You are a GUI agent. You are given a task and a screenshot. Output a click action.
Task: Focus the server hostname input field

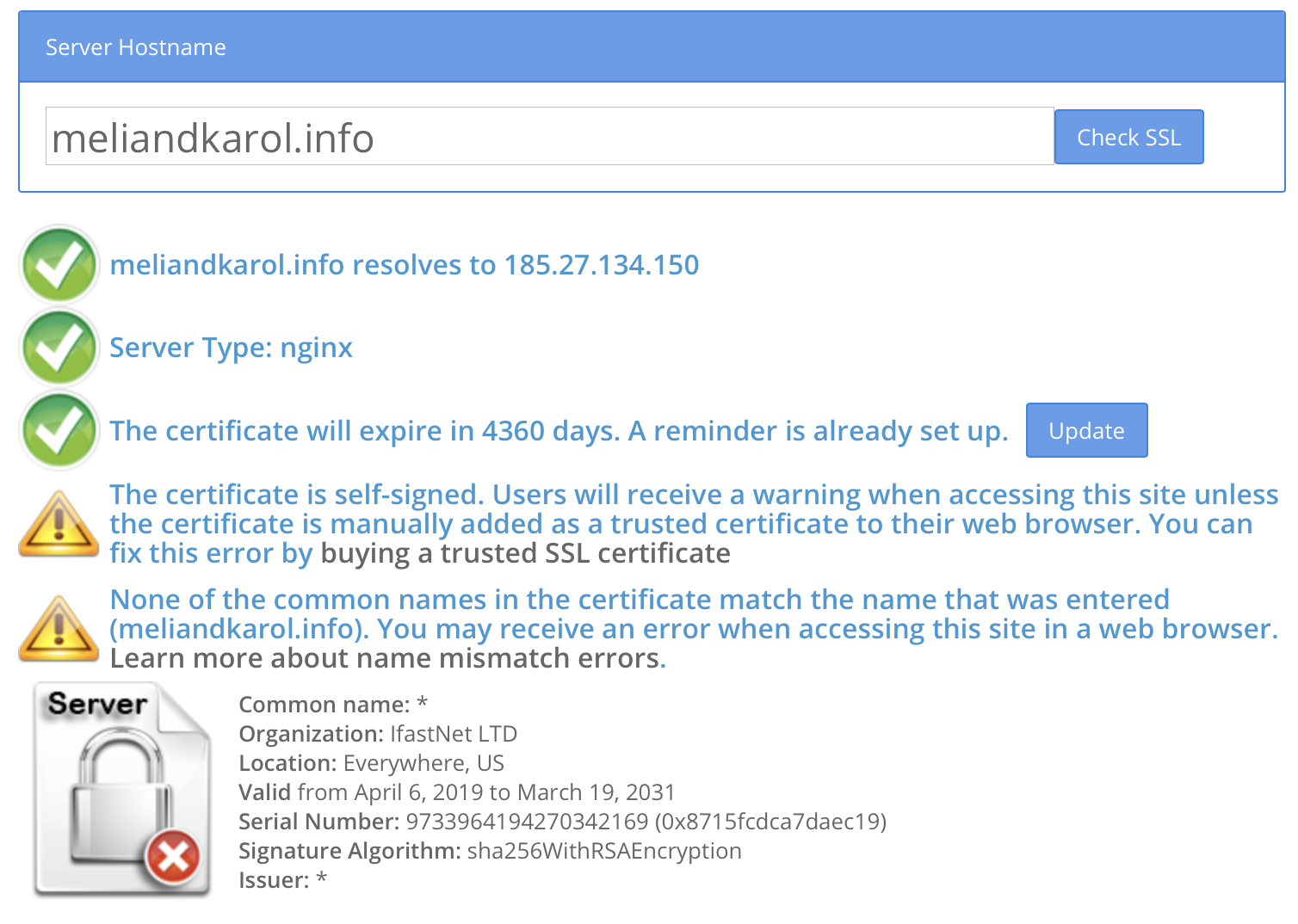coord(549,137)
